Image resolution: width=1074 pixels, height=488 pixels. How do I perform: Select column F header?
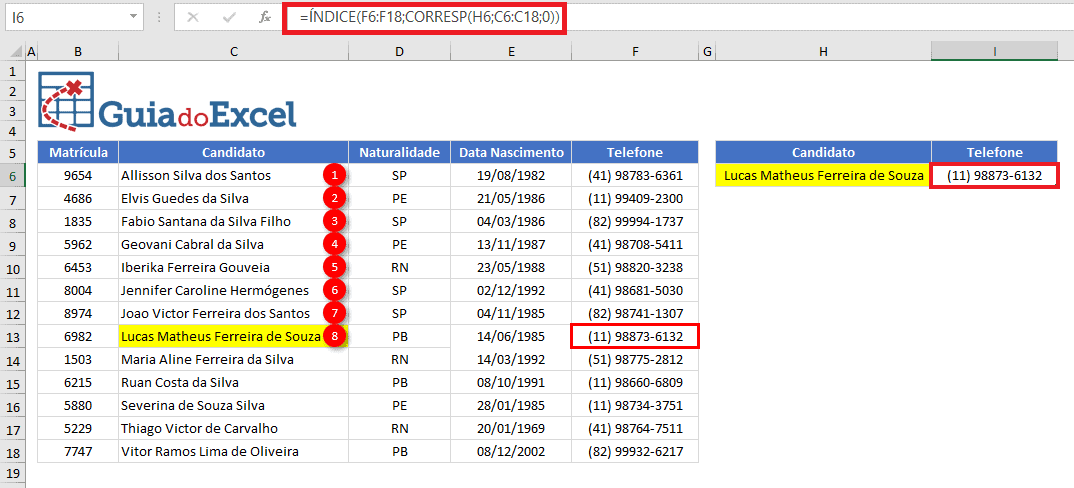coord(635,51)
